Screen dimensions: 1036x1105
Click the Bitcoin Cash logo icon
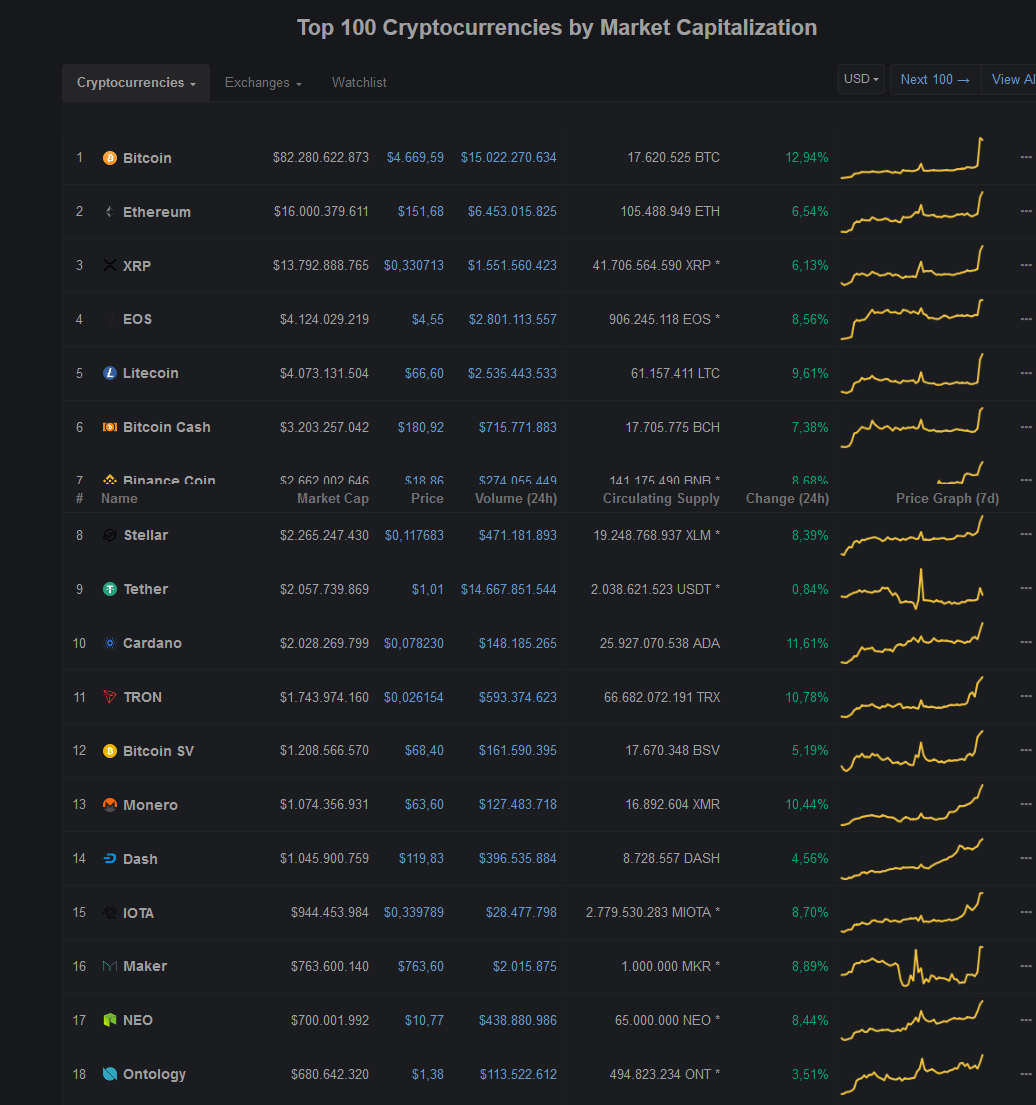110,427
